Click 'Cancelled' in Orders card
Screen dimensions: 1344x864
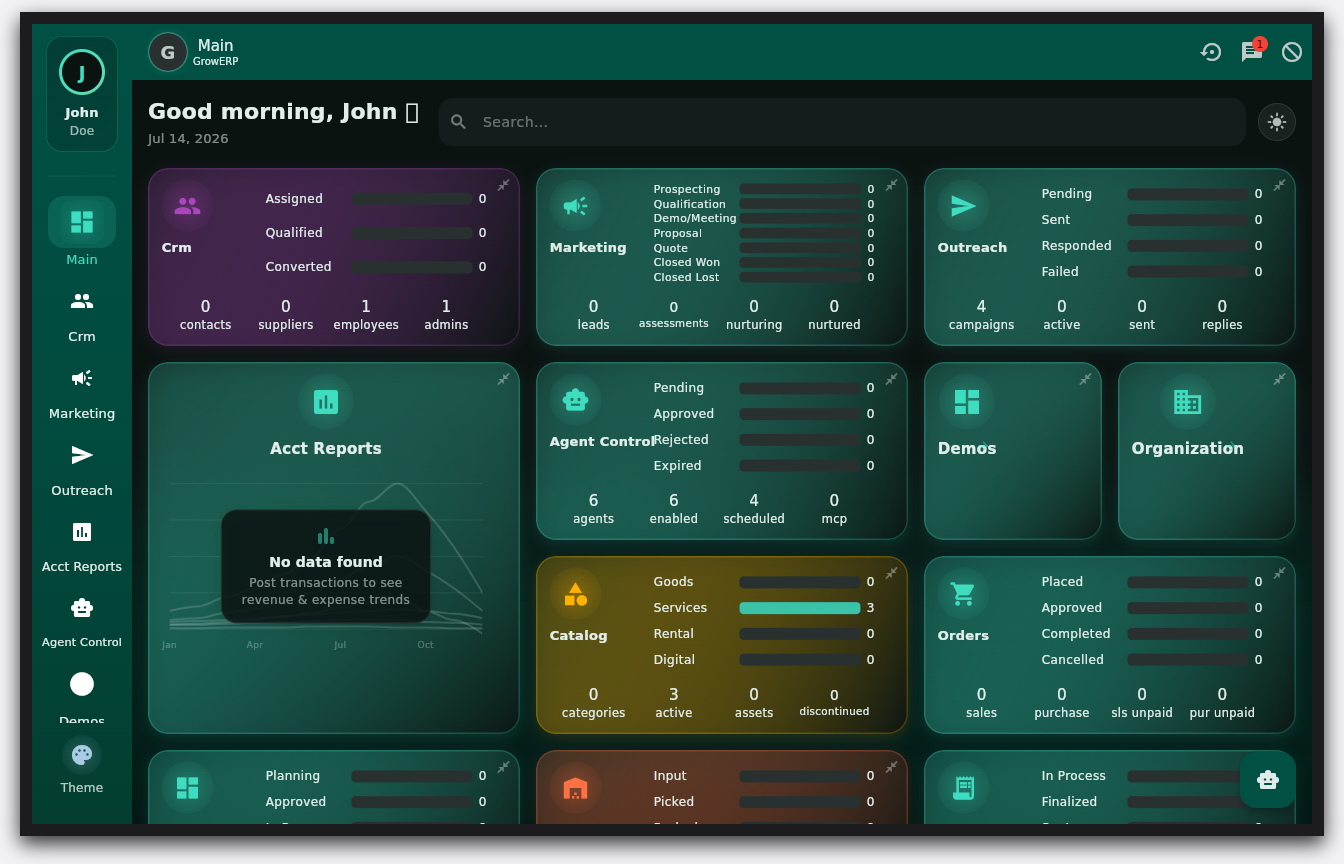point(1073,660)
